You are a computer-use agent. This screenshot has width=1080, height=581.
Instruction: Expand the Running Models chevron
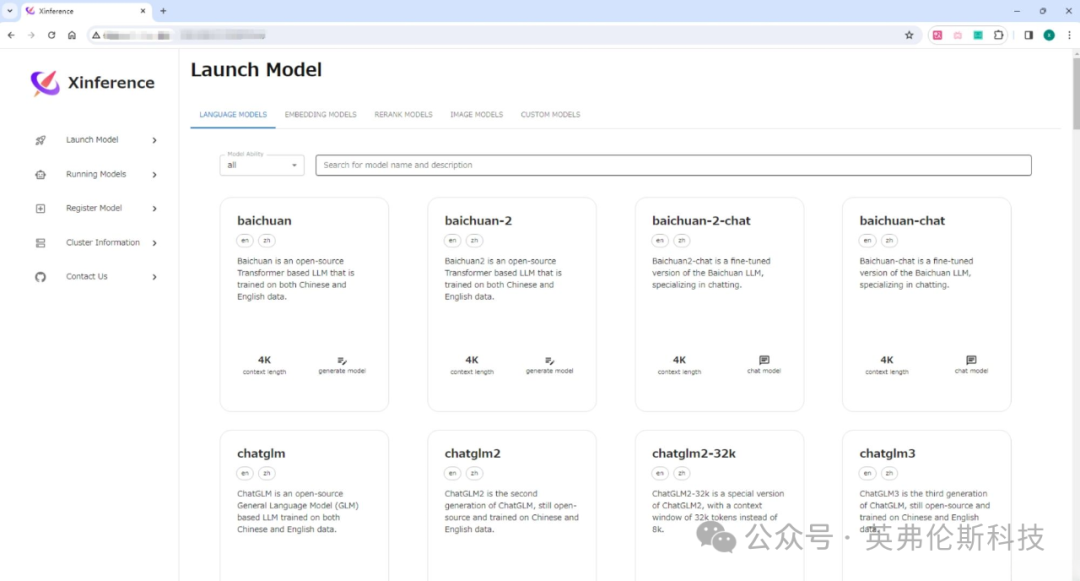click(x=154, y=175)
